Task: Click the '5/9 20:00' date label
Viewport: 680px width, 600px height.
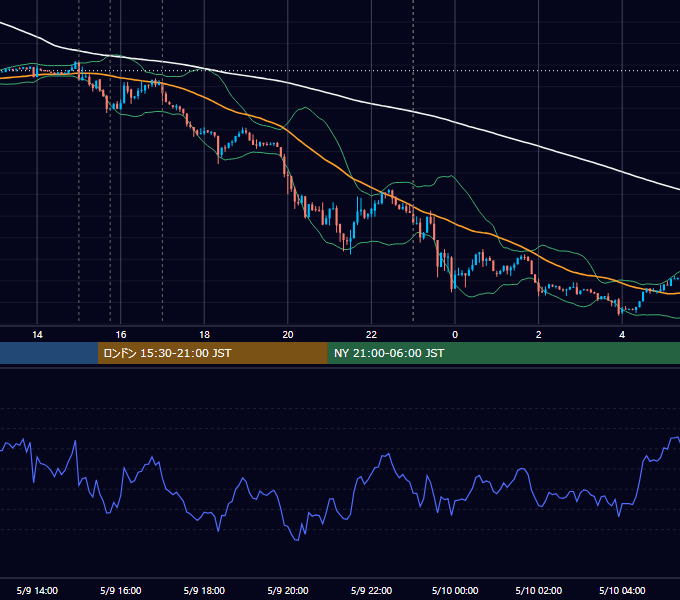Action: click(288, 590)
